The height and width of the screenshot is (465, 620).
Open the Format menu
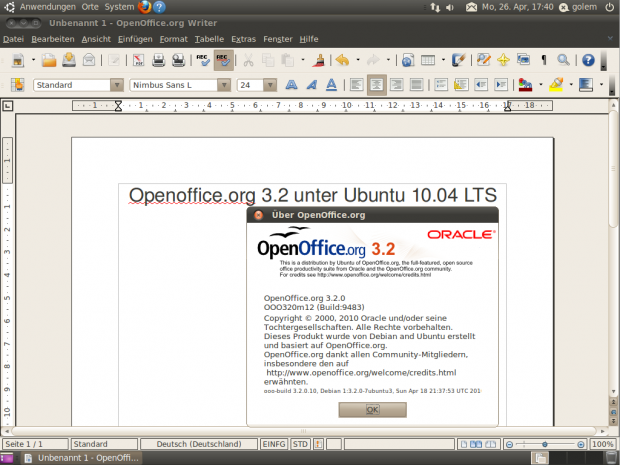[174, 39]
